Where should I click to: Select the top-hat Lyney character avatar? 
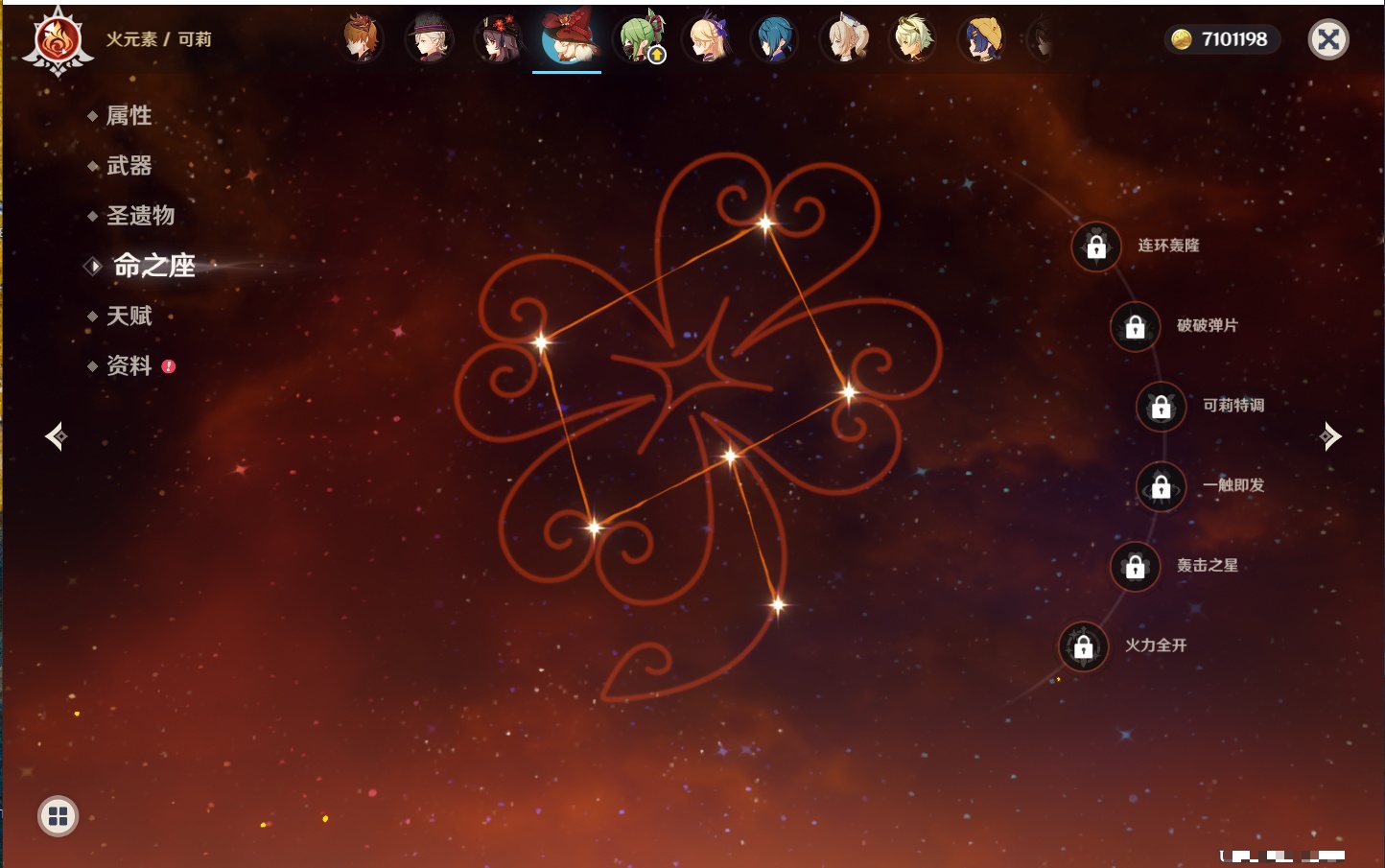click(x=429, y=38)
